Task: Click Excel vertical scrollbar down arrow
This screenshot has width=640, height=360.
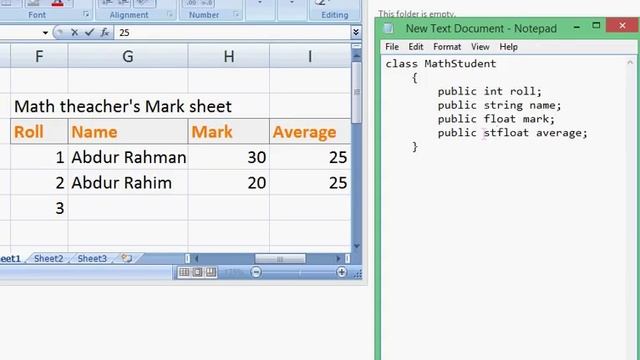Action: point(356,246)
